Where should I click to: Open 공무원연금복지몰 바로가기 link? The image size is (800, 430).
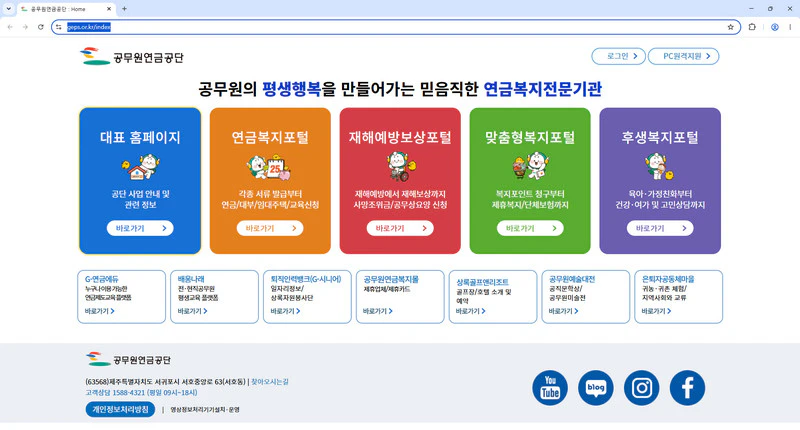click(378, 311)
